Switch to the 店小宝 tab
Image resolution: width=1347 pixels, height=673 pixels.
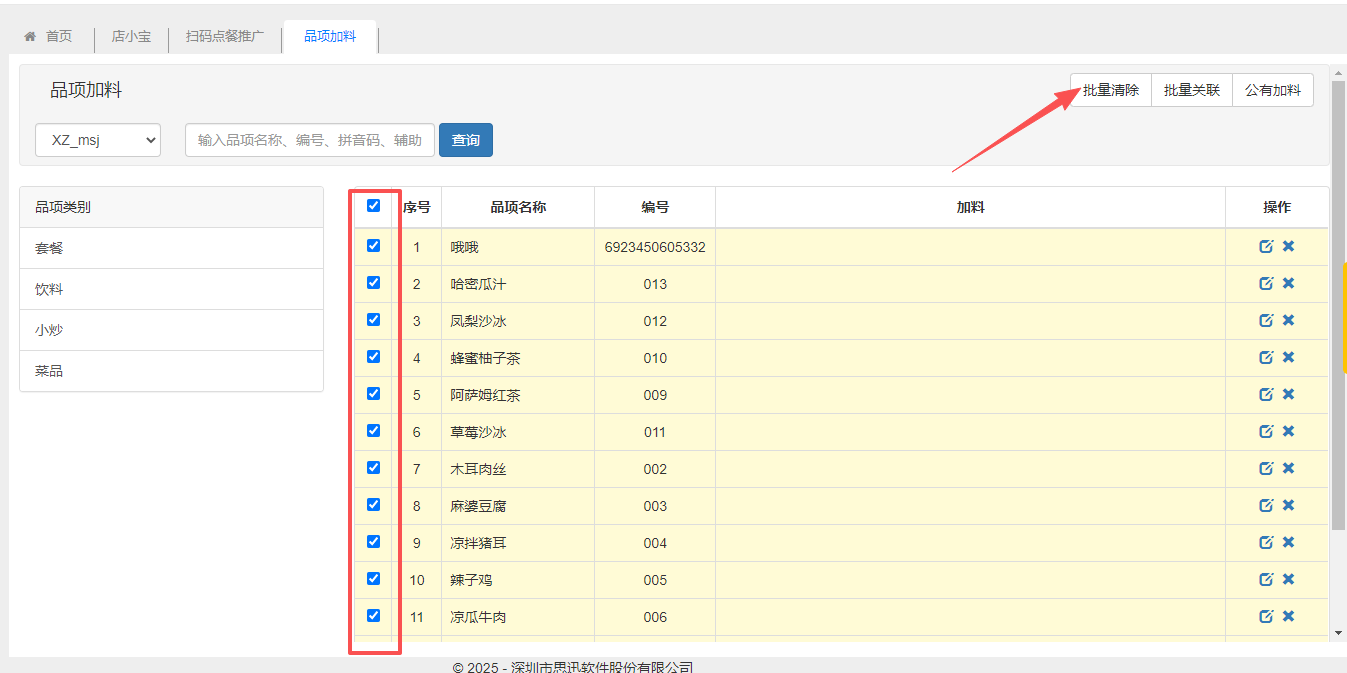coord(131,37)
